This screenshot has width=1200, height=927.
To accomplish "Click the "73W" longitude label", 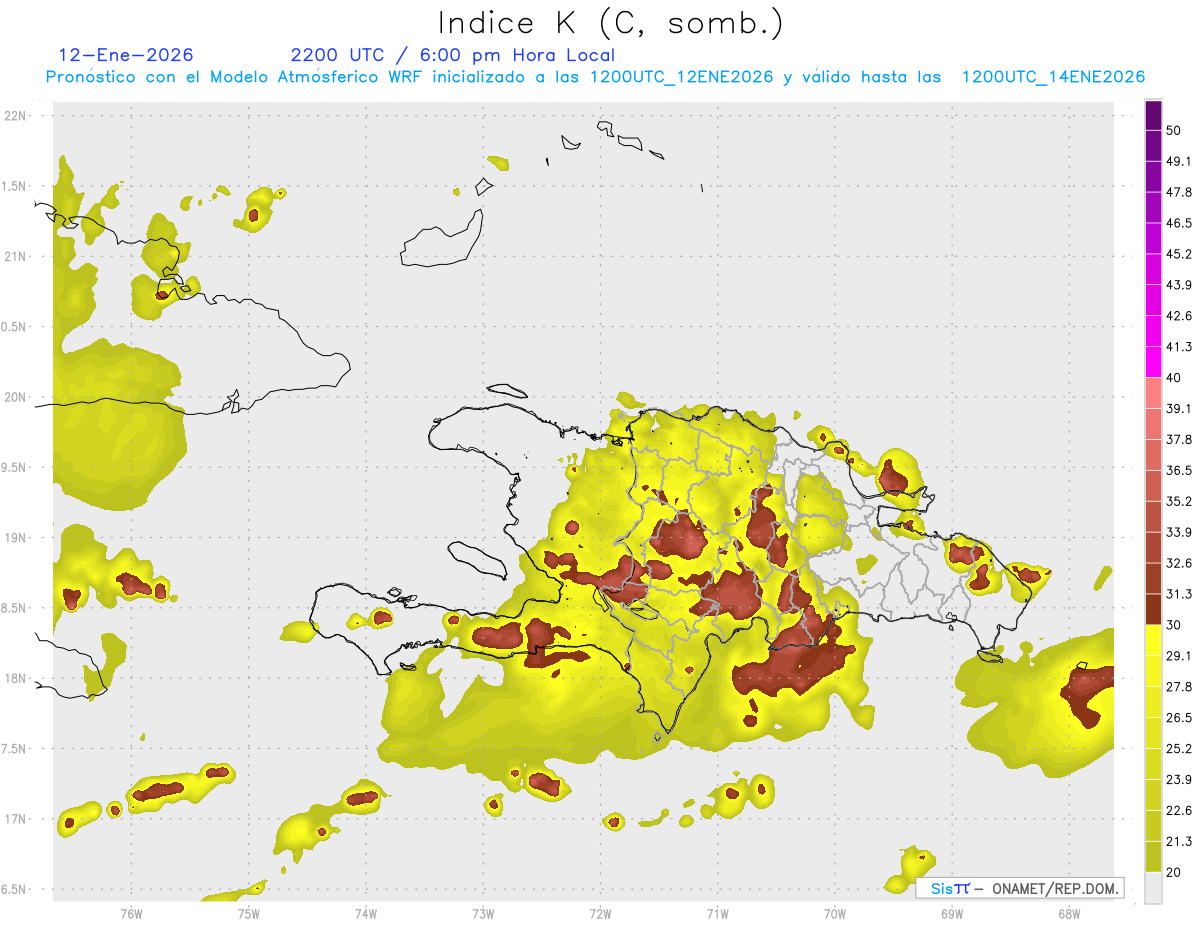I will coord(483,913).
